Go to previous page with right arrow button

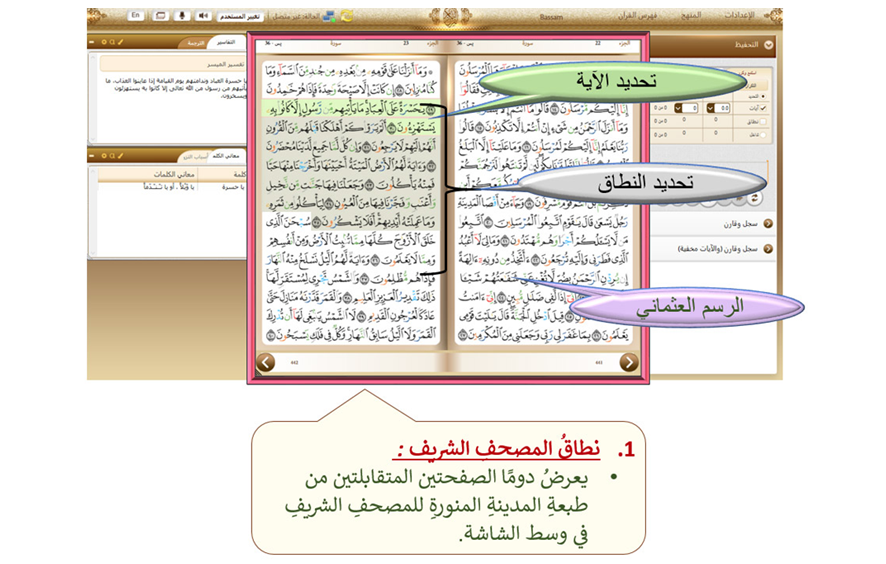(x=629, y=362)
